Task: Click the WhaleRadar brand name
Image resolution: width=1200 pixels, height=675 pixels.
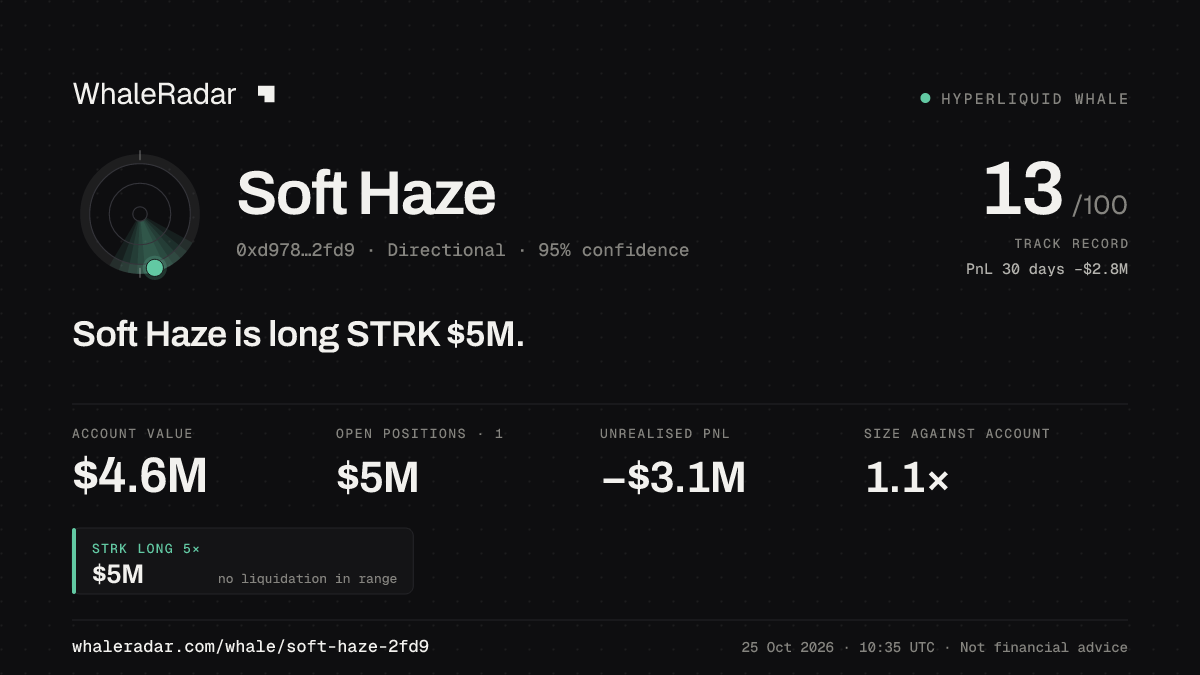Action: click(154, 94)
